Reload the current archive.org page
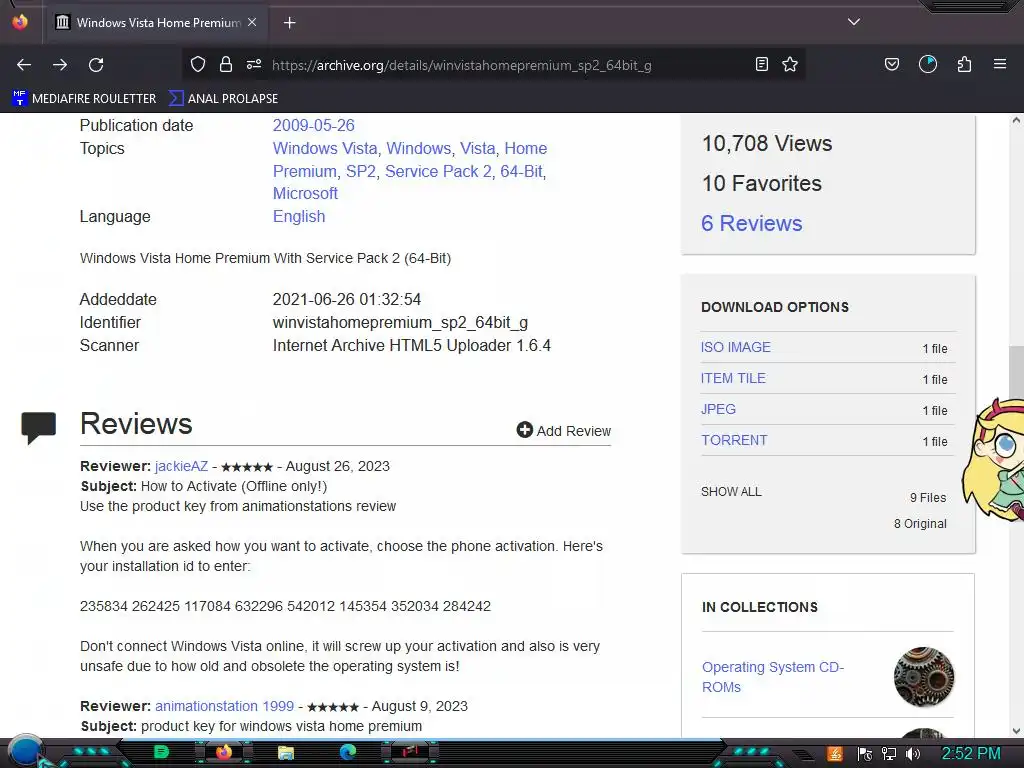 point(96,65)
